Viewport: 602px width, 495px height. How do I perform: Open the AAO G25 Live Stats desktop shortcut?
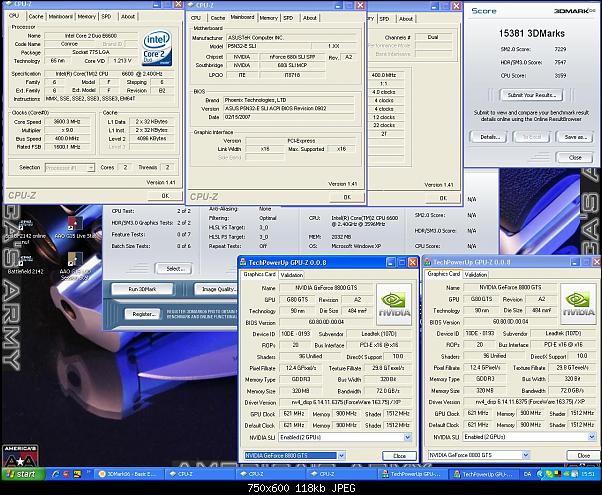click(x=74, y=228)
